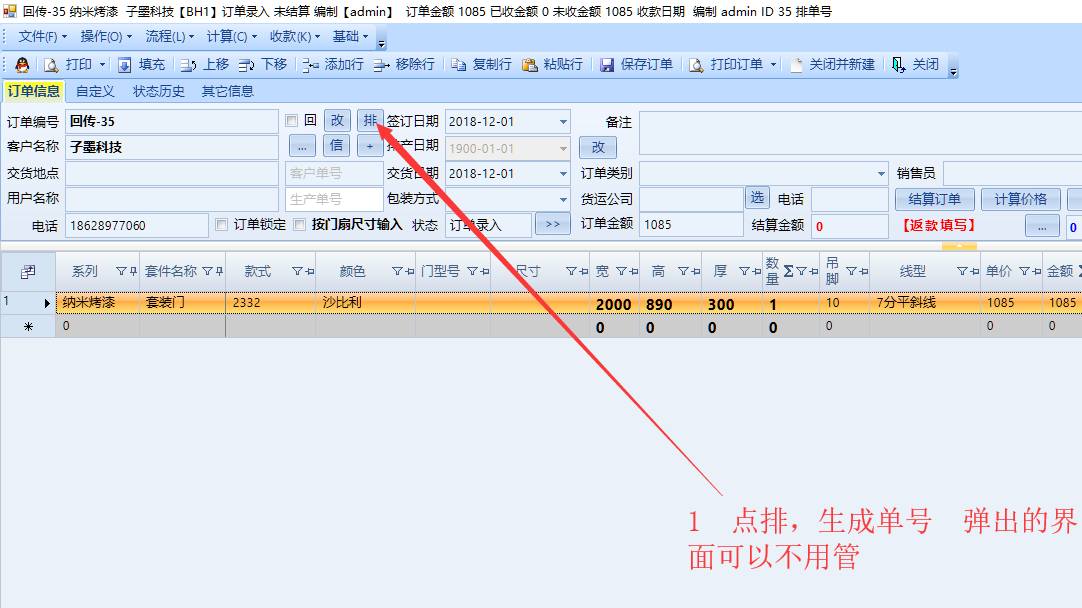This screenshot has height=608, width=1082.
Task: Save the order with 保存订单
Action: (x=636, y=65)
